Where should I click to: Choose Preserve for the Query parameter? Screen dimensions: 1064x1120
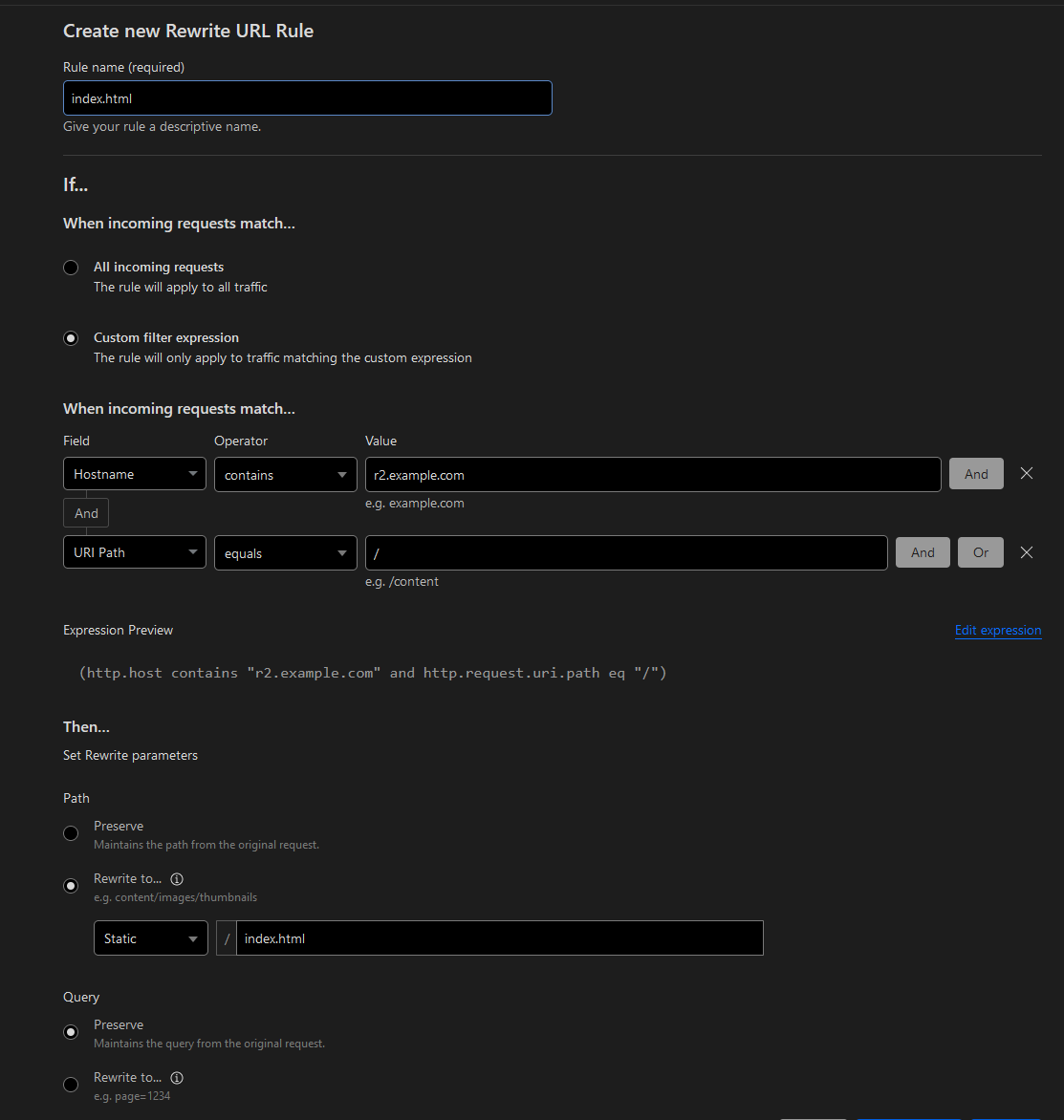point(70,1031)
